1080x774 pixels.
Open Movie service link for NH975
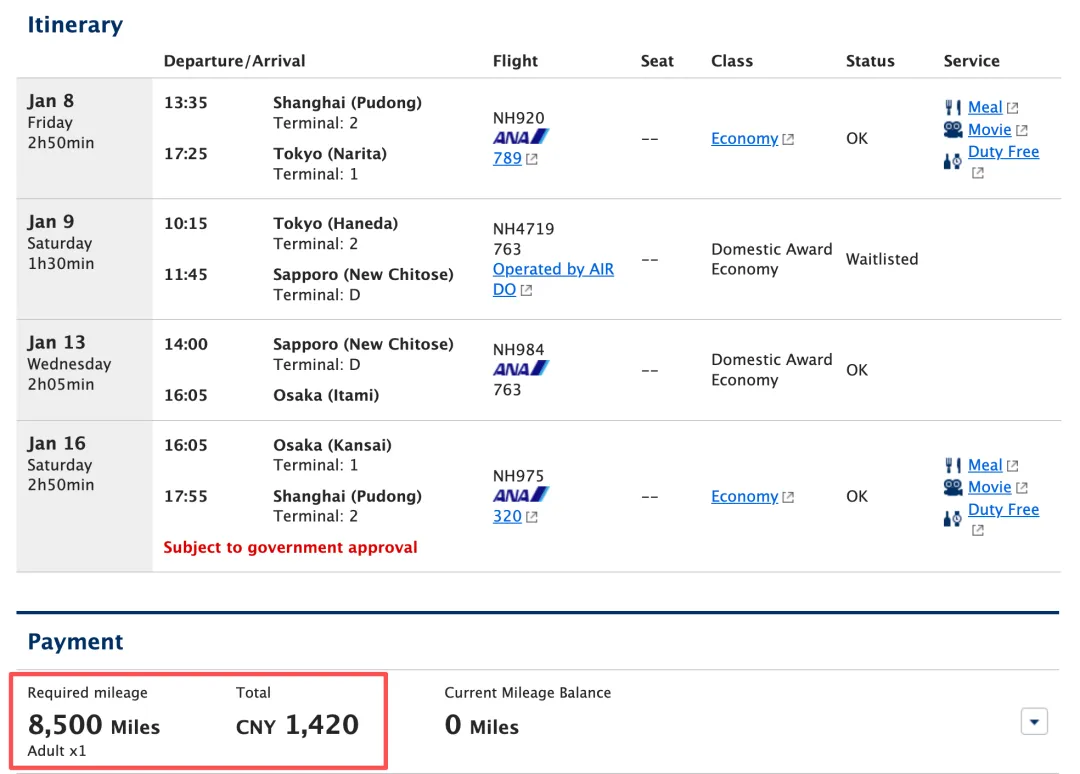coord(990,488)
